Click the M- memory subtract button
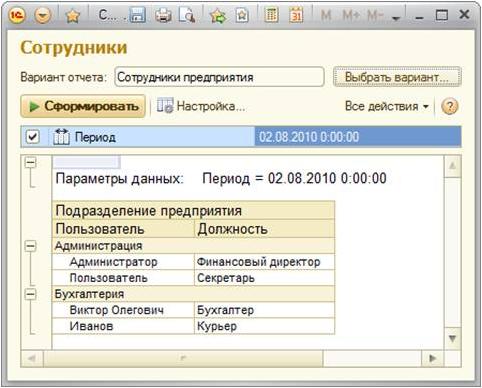Screen dimensions: 482x388 (x=375, y=15)
